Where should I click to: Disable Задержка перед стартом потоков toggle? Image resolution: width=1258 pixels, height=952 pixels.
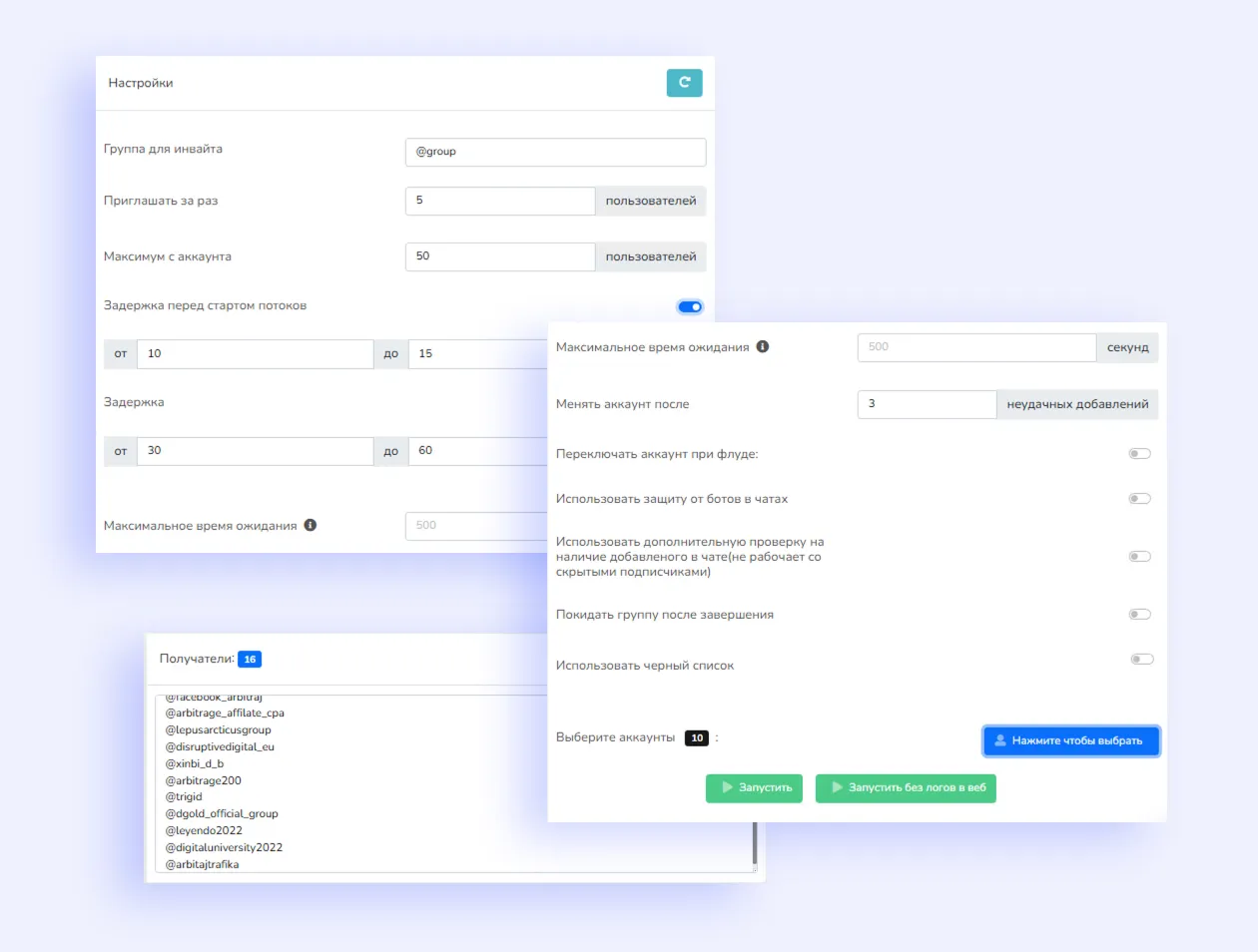(690, 306)
